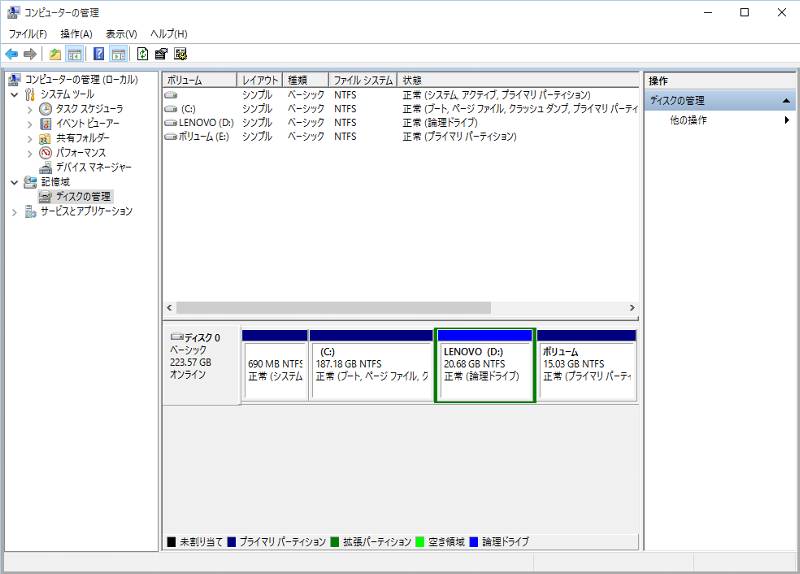
Task: Open the ヘルプ(H) menu
Action: [169, 34]
